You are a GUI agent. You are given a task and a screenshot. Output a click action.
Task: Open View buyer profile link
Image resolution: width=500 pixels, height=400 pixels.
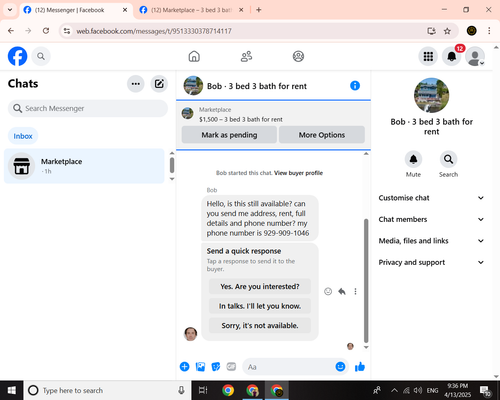(298, 173)
